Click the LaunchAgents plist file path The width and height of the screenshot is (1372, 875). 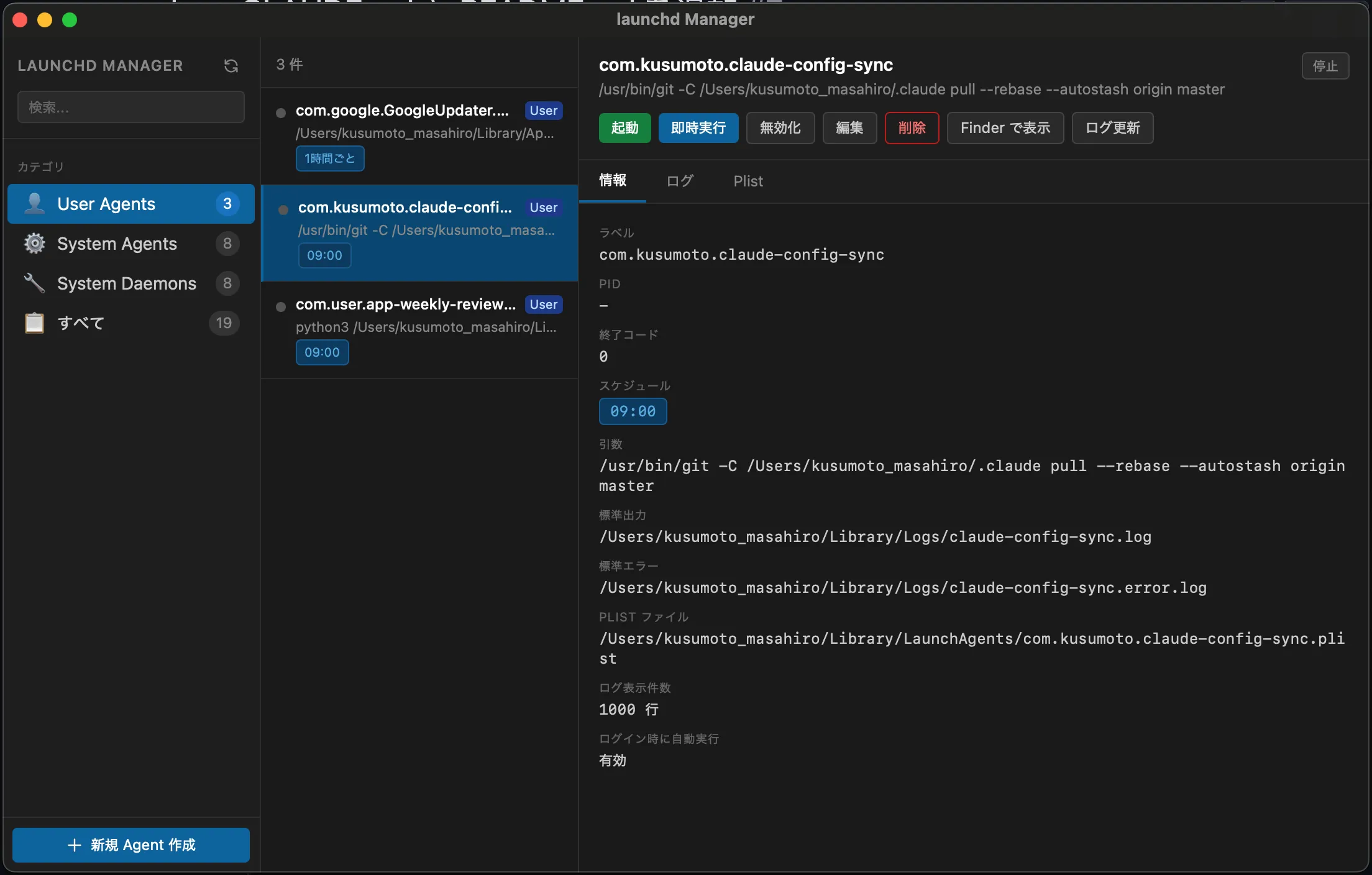972,649
